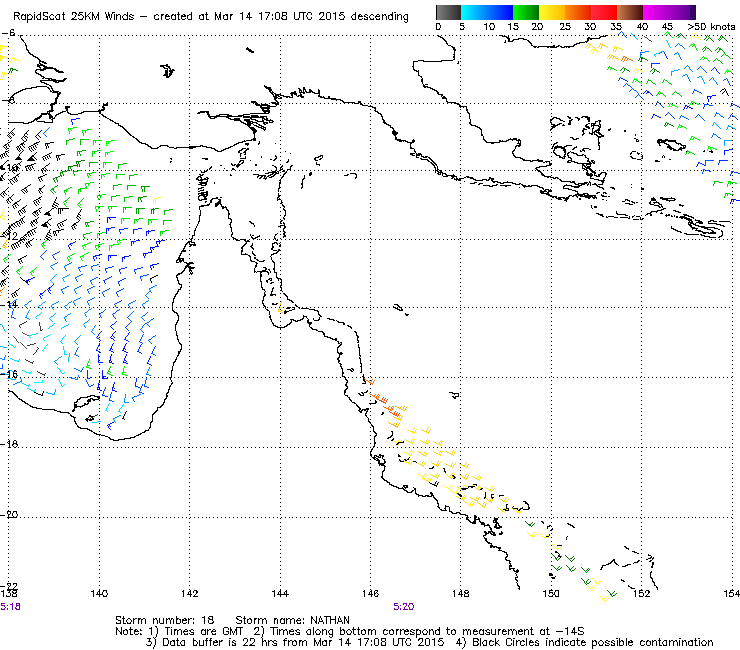Click the purple 5:20 time label
Viewport: 740px width, 650px height.
pyautogui.click(x=404, y=607)
